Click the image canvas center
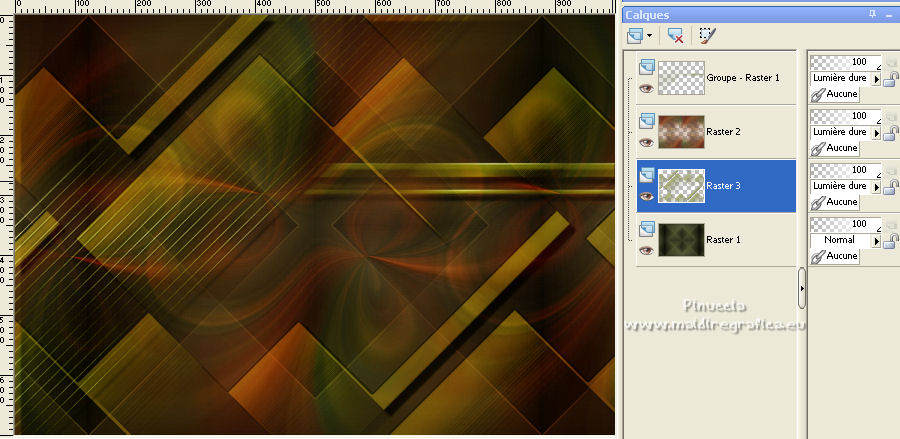900x439 pixels. pyautogui.click(x=315, y=225)
